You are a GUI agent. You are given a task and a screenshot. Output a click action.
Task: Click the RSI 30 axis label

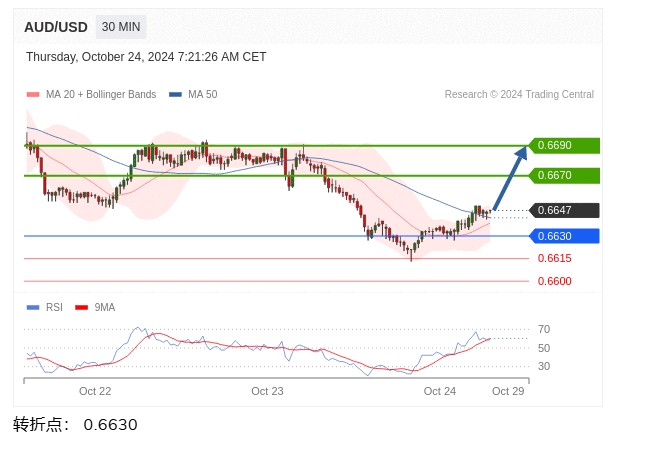coord(544,366)
